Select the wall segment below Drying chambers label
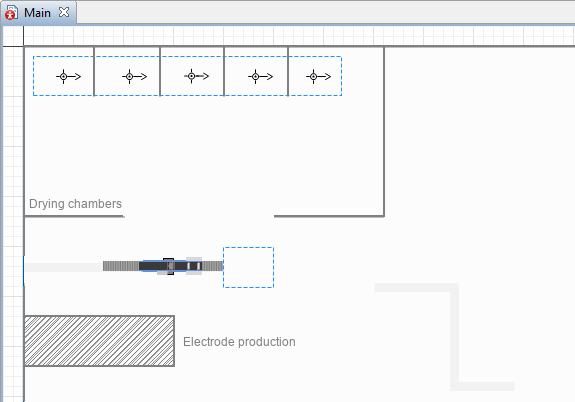Screen dimensions: 575x402 click(x=74, y=216)
